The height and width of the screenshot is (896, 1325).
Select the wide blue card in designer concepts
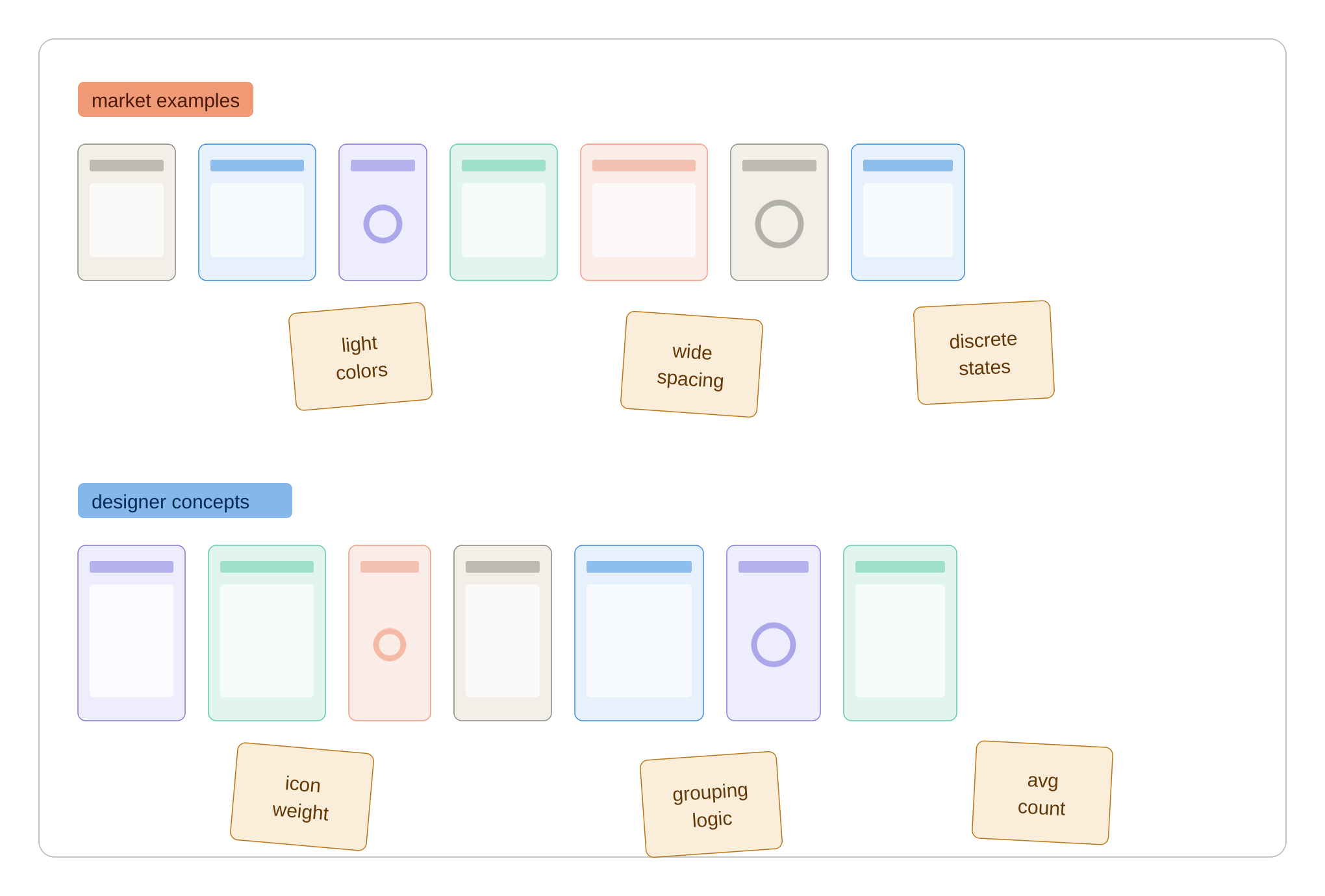point(639,633)
